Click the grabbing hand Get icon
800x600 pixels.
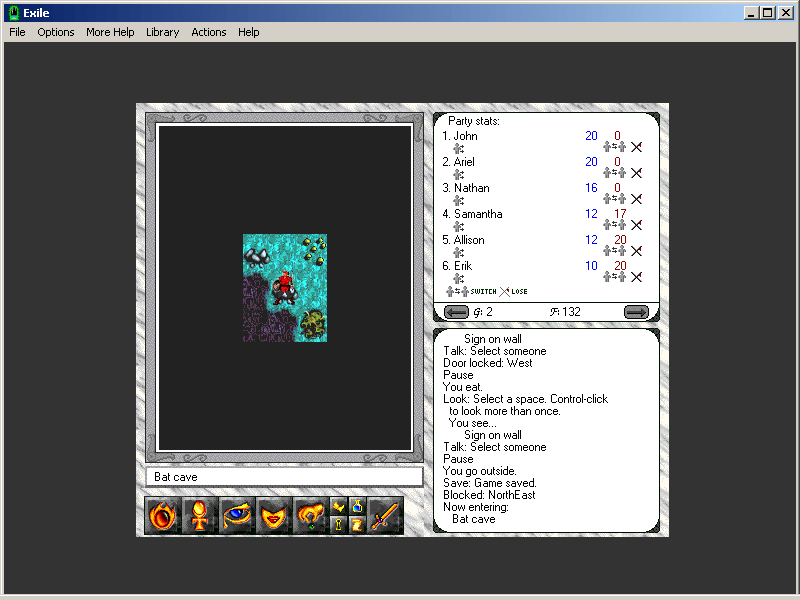(311, 515)
